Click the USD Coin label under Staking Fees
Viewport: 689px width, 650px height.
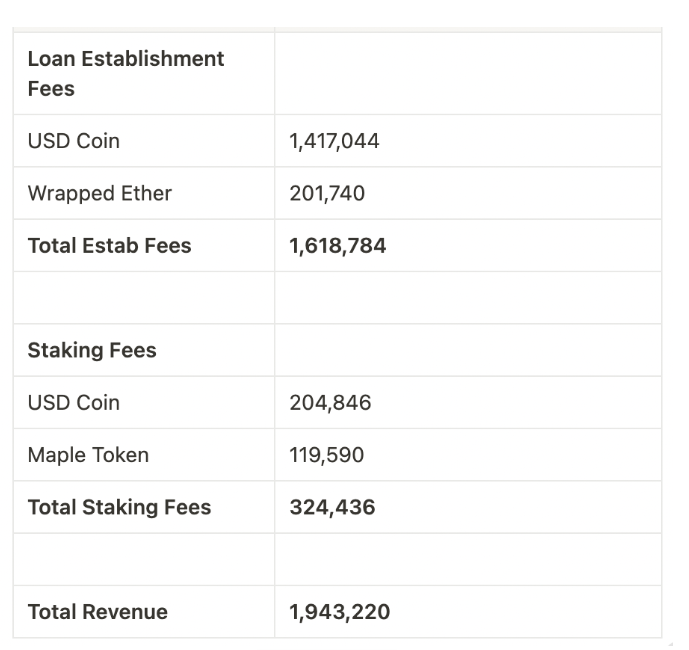(x=73, y=403)
